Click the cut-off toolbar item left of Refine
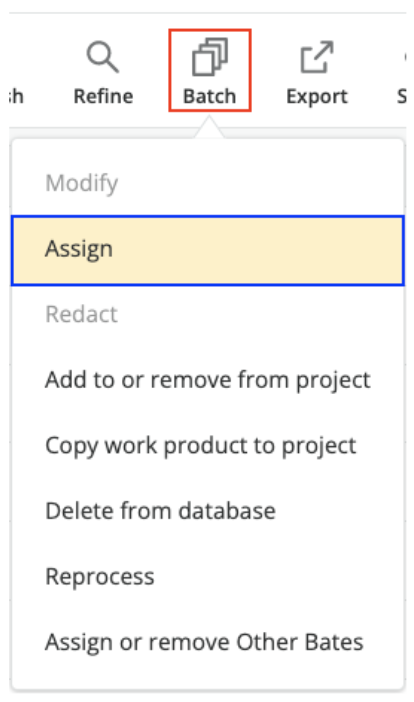 tap(16, 96)
